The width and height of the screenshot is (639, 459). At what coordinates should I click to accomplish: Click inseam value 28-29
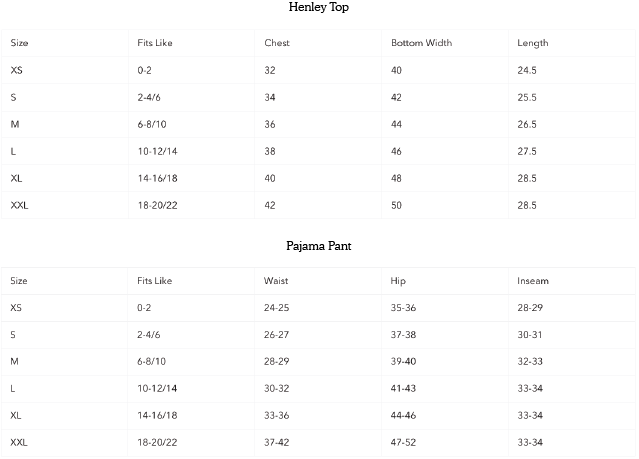pos(531,308)
